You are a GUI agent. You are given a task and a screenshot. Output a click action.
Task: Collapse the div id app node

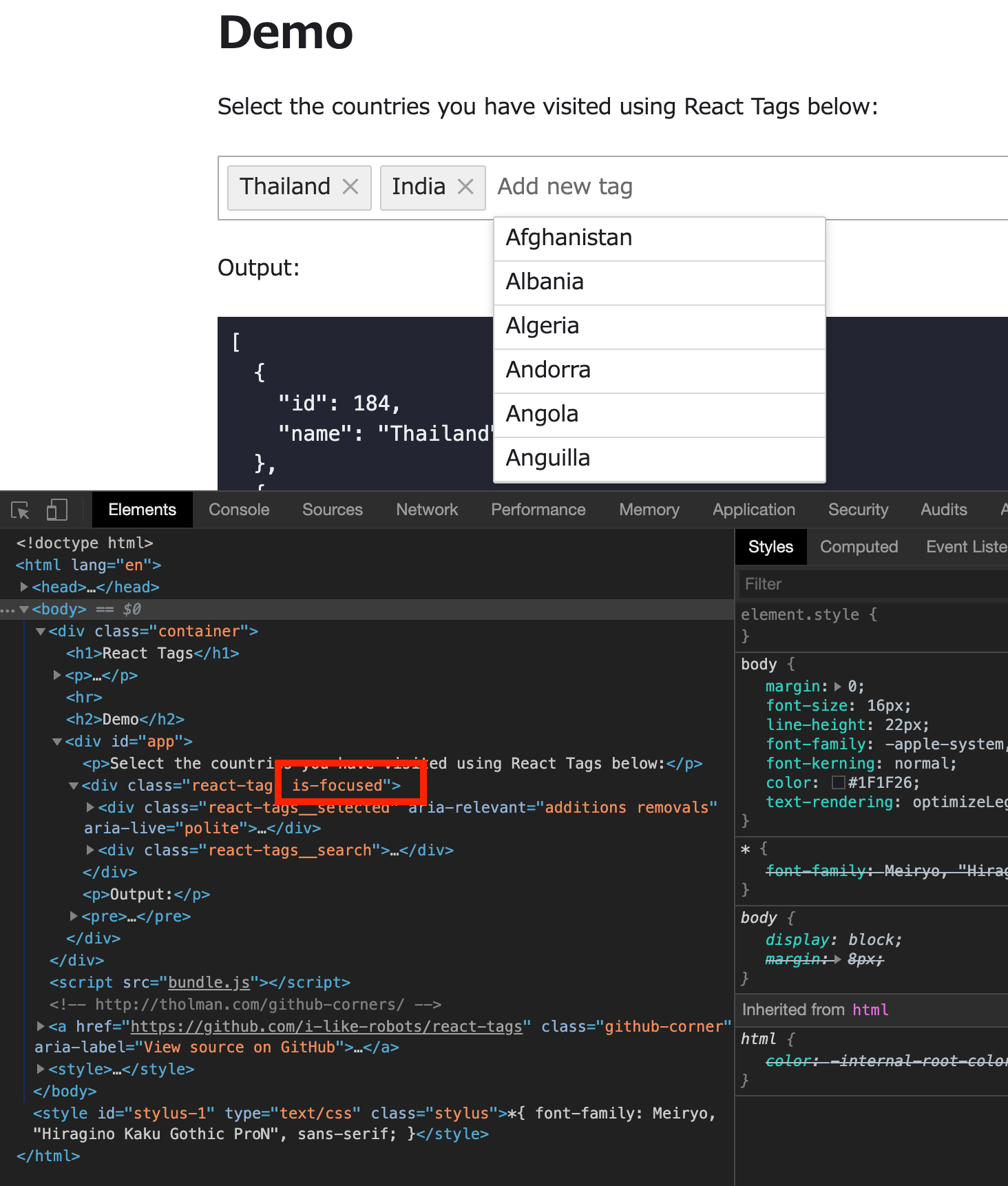pyautogui.click(x=57, y=742)
